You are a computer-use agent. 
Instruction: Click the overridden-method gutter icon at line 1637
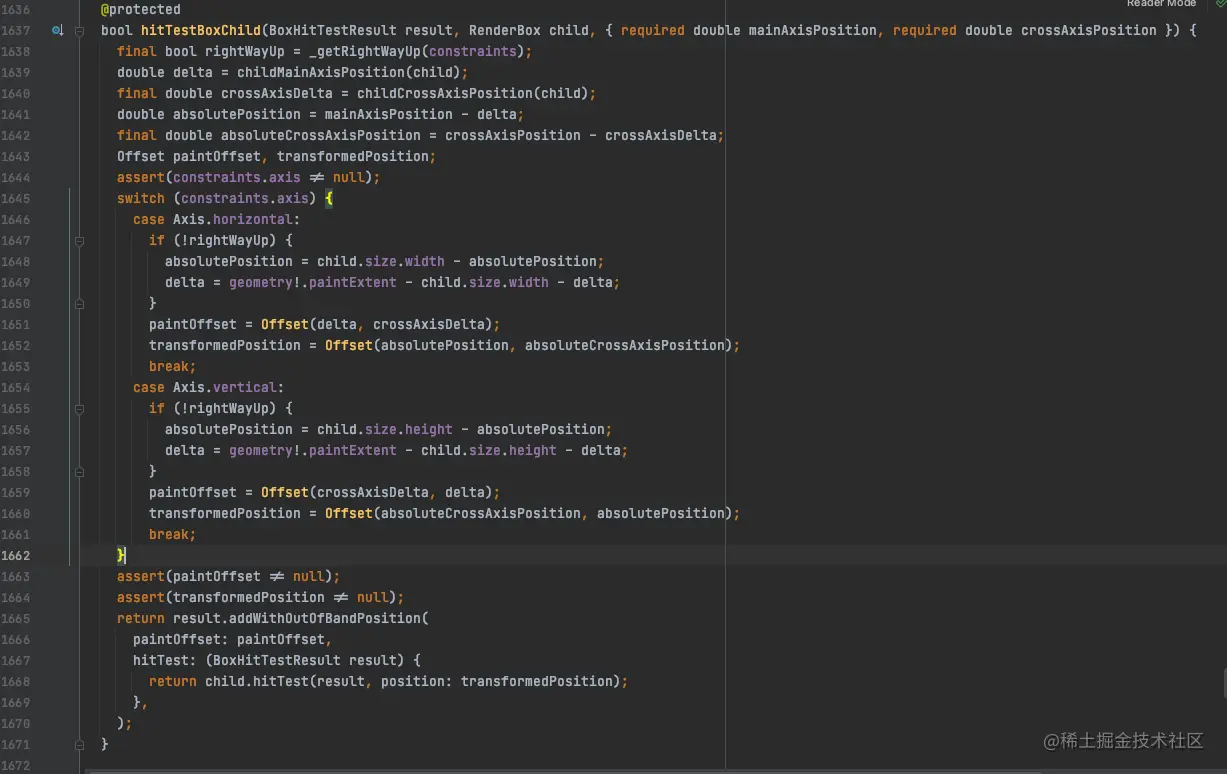coord(58,31)
